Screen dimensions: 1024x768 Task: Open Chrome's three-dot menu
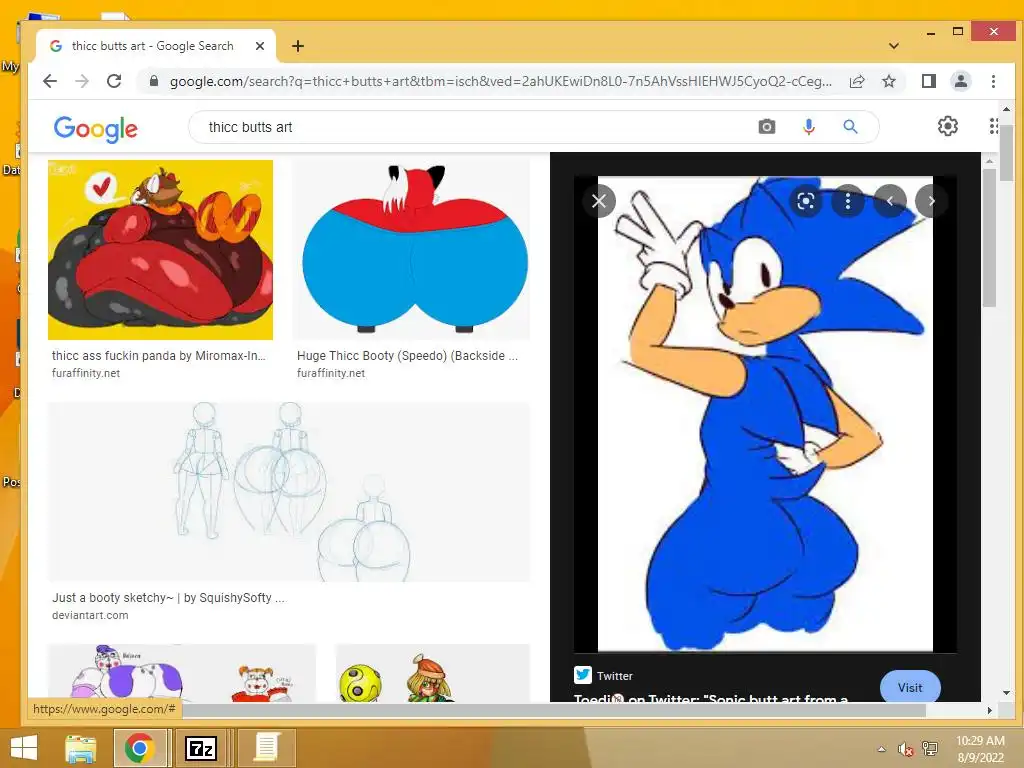click(x=993, y=81)
